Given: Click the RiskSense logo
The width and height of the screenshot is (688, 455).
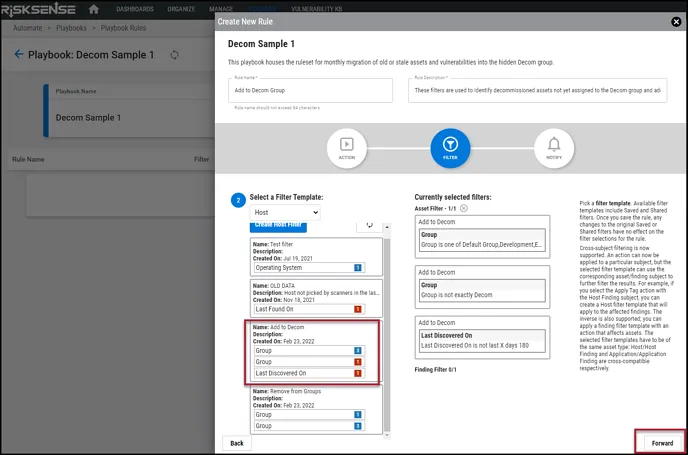Looking at the screenshot, I should [x=38, y=9].
